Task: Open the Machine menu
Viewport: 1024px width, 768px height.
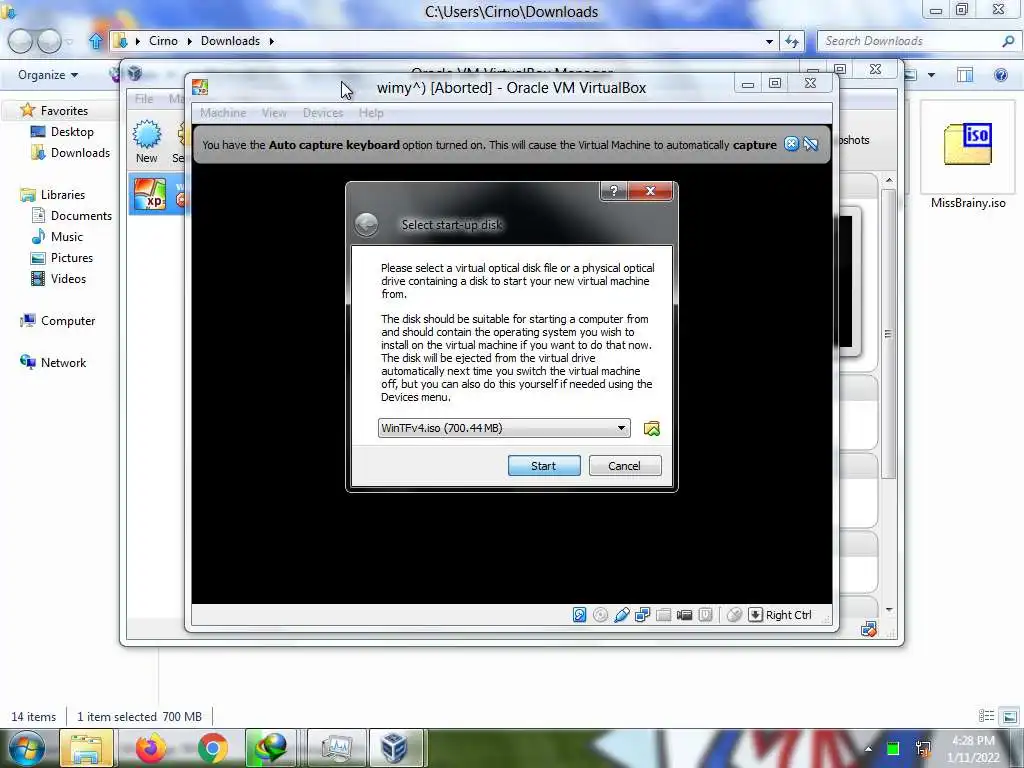Action: pyautogui.click(x=223, y=113)
